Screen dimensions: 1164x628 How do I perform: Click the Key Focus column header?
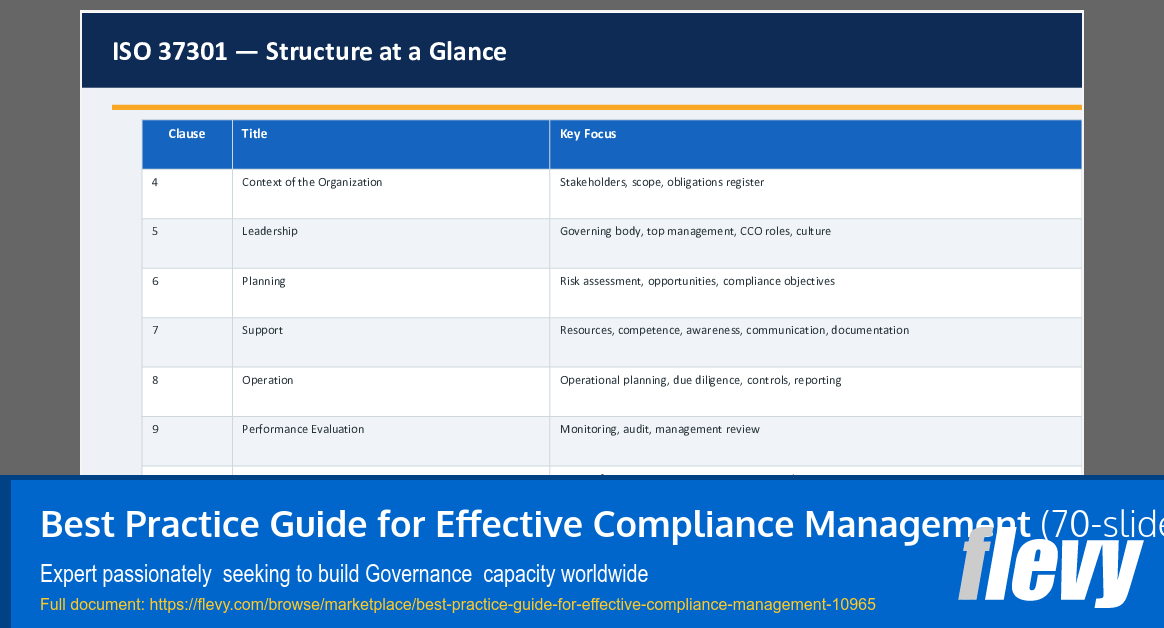(588, 133)
